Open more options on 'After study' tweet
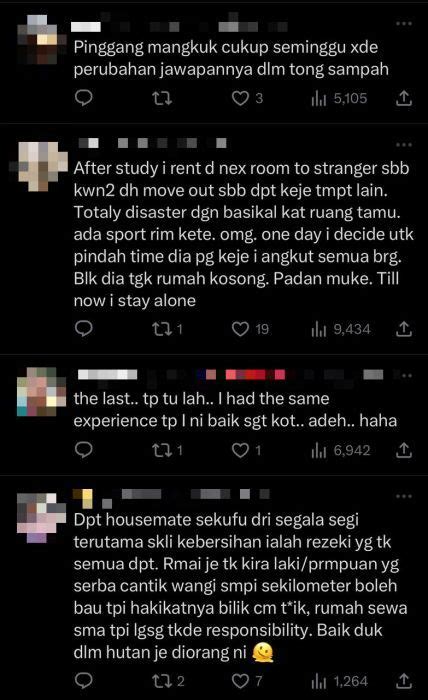 coord(404,144)
